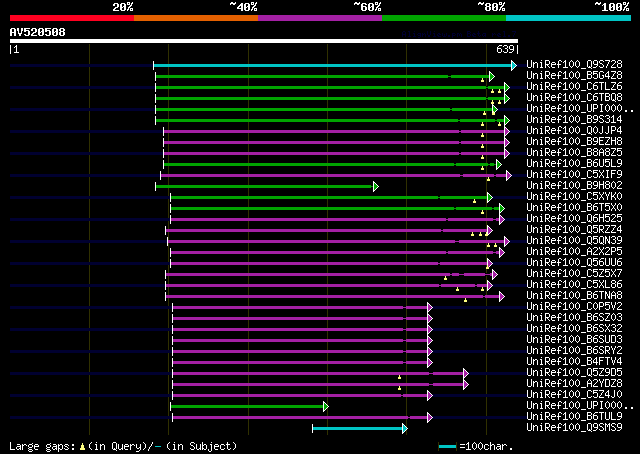Click the green arrowhead ending B5G4Z8 alignment
The image size is (640, 454).
click(492, 76)
